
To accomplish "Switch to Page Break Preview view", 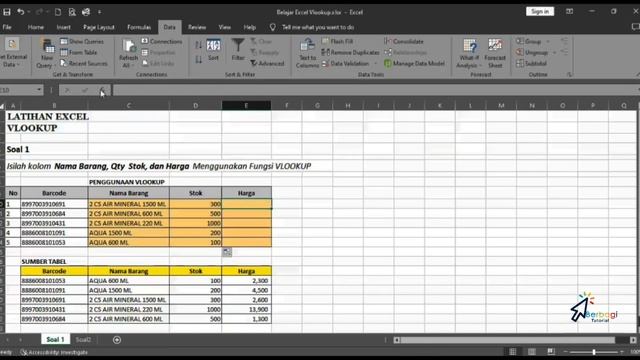I will click(551, 351).
